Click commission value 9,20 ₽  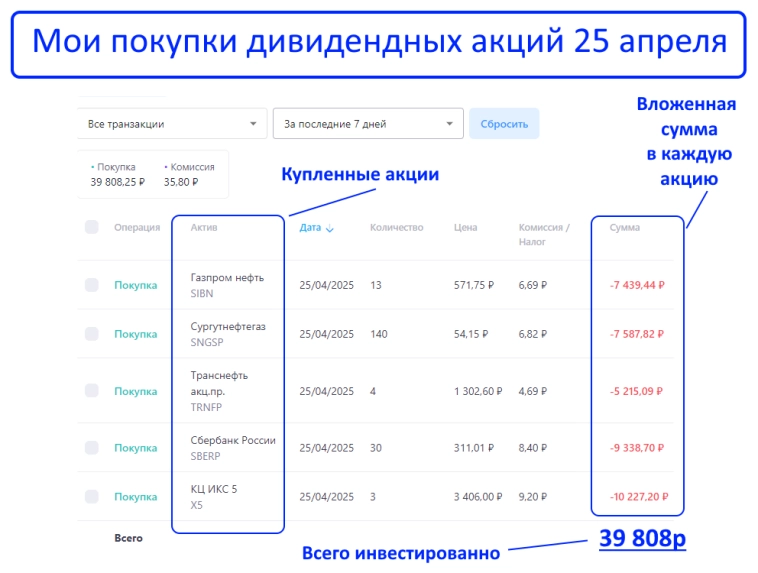[533, 497]
